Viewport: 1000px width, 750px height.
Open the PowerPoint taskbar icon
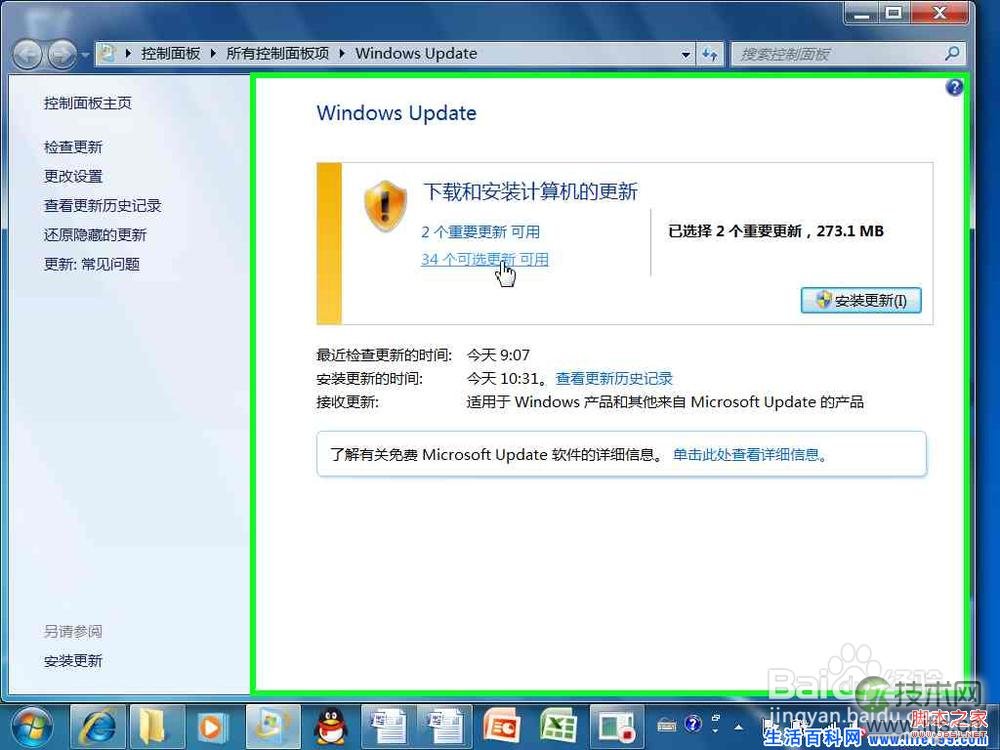[503, 728]
